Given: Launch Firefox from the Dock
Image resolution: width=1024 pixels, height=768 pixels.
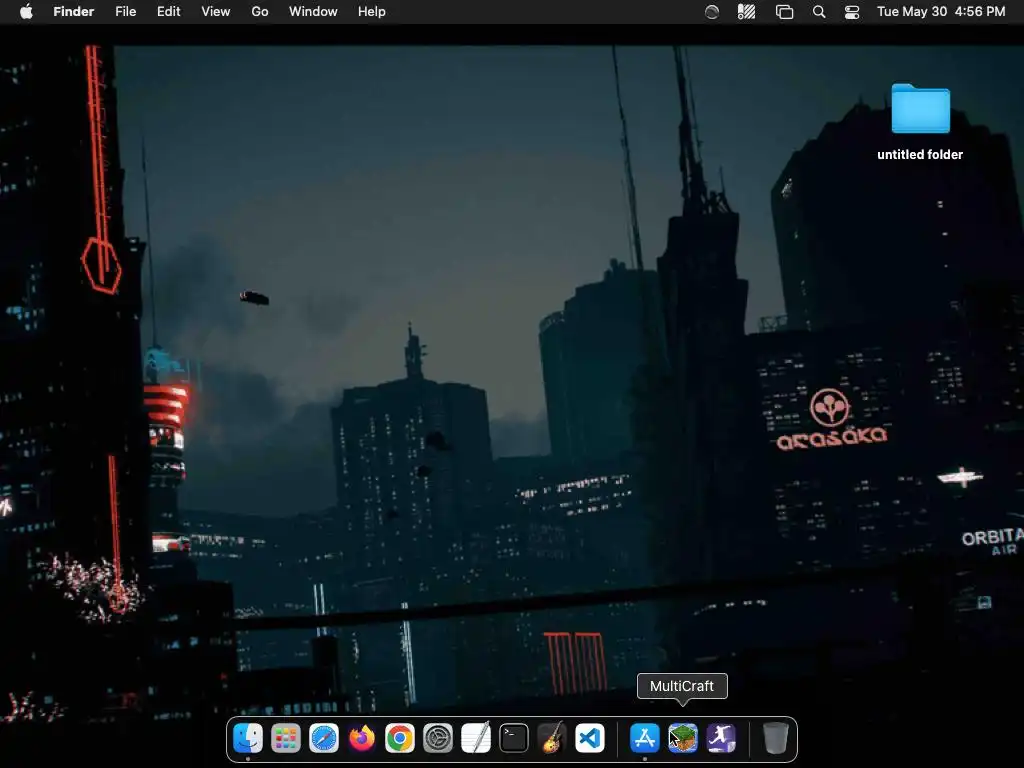Looking at the screenshot, I should tap(362, 739).
